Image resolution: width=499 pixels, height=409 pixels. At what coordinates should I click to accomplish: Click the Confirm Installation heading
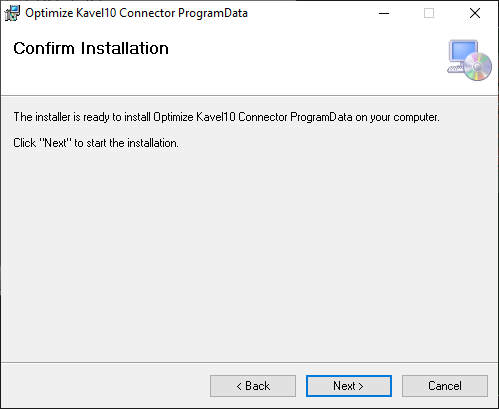pos(91,48)
